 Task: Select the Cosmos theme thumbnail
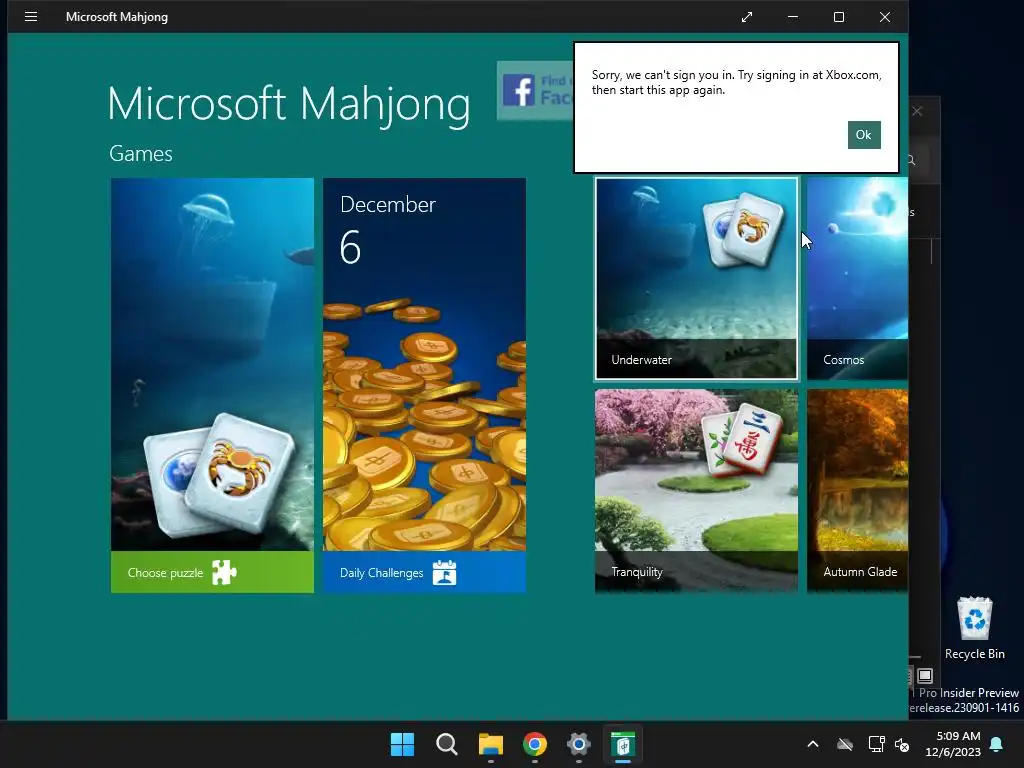(x=857, y=279)
